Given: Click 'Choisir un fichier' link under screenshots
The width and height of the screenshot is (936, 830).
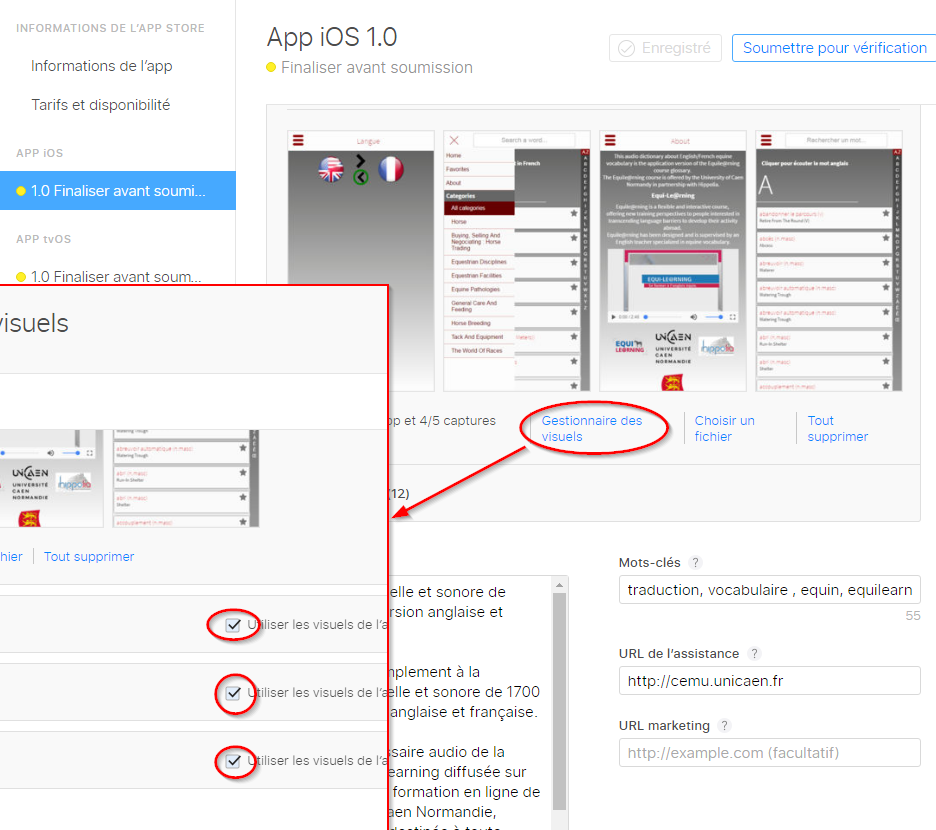Looking at the screenshot, I should (x=724, y=428).
